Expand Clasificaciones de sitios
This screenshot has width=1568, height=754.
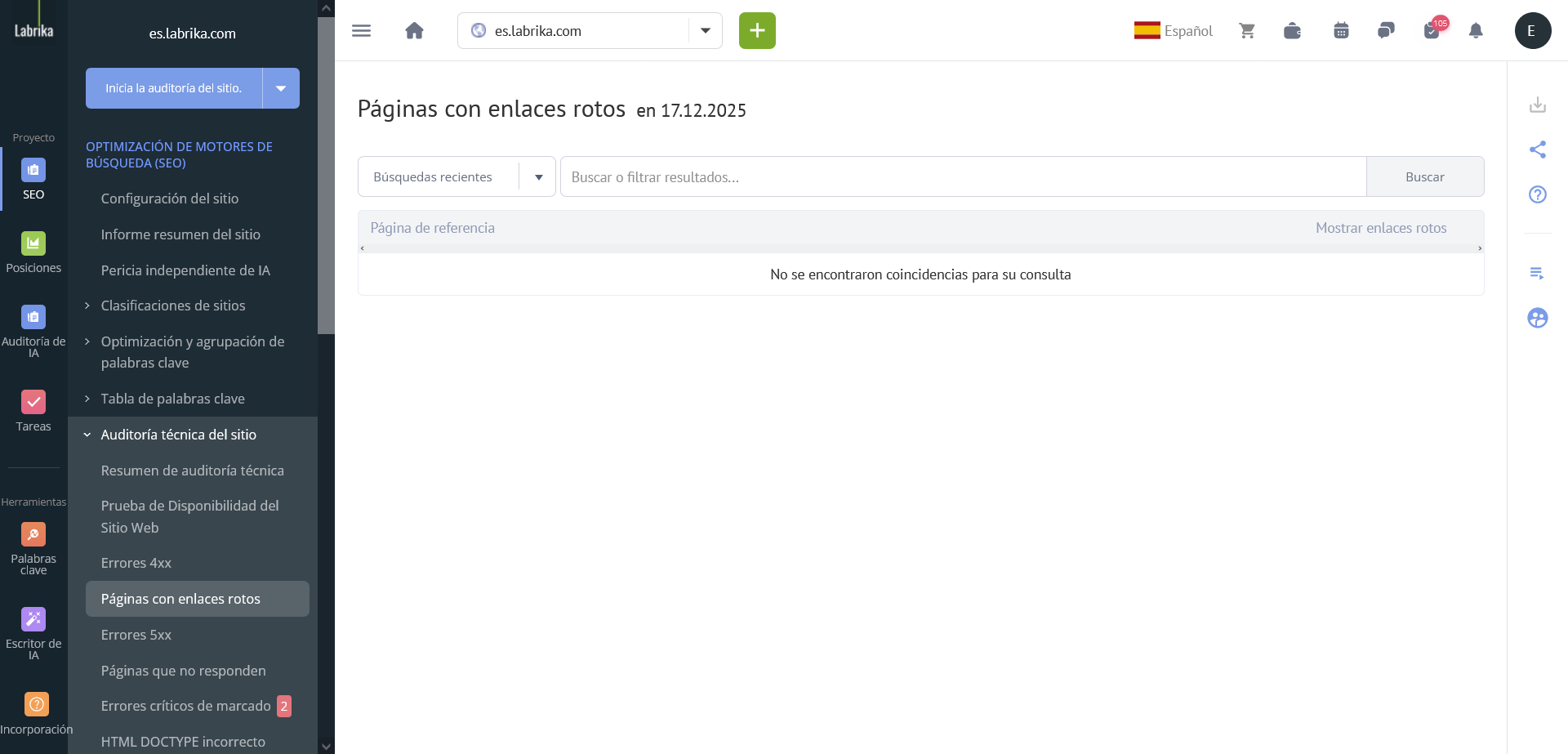tap(87, 306)
